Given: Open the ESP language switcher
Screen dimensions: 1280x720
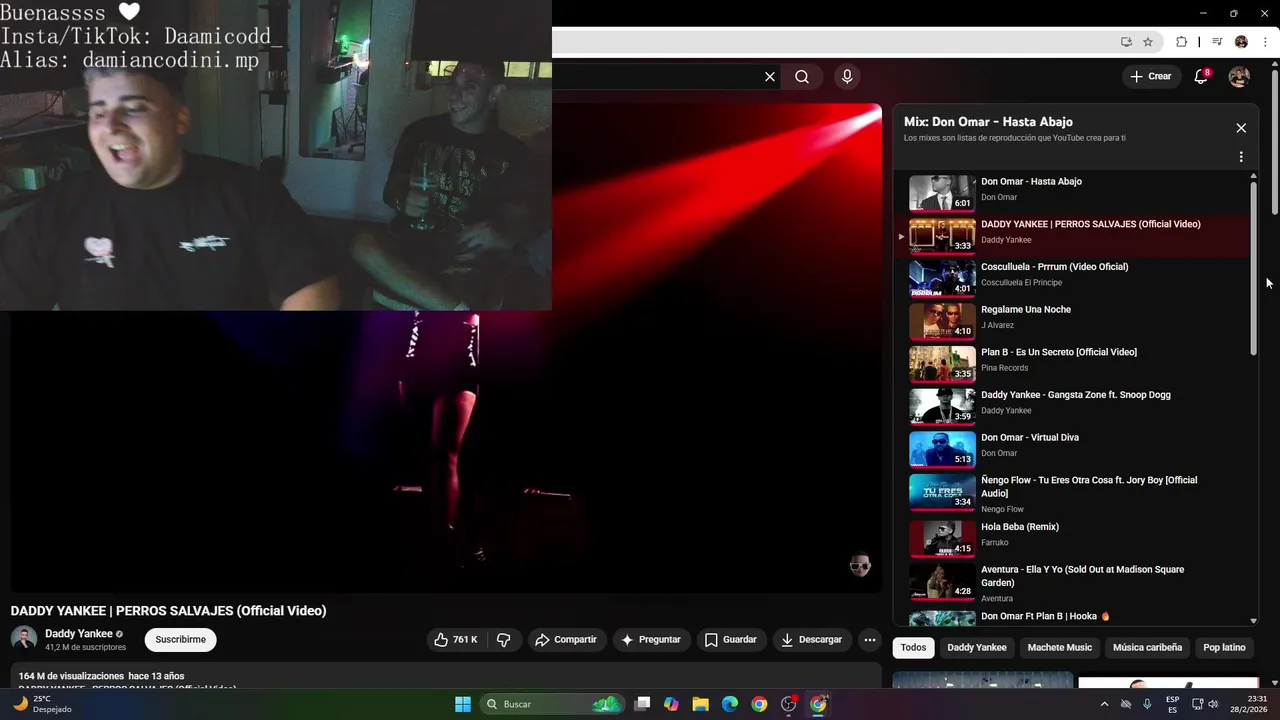Looking at the screenshot, I should tap(1172, 704).
